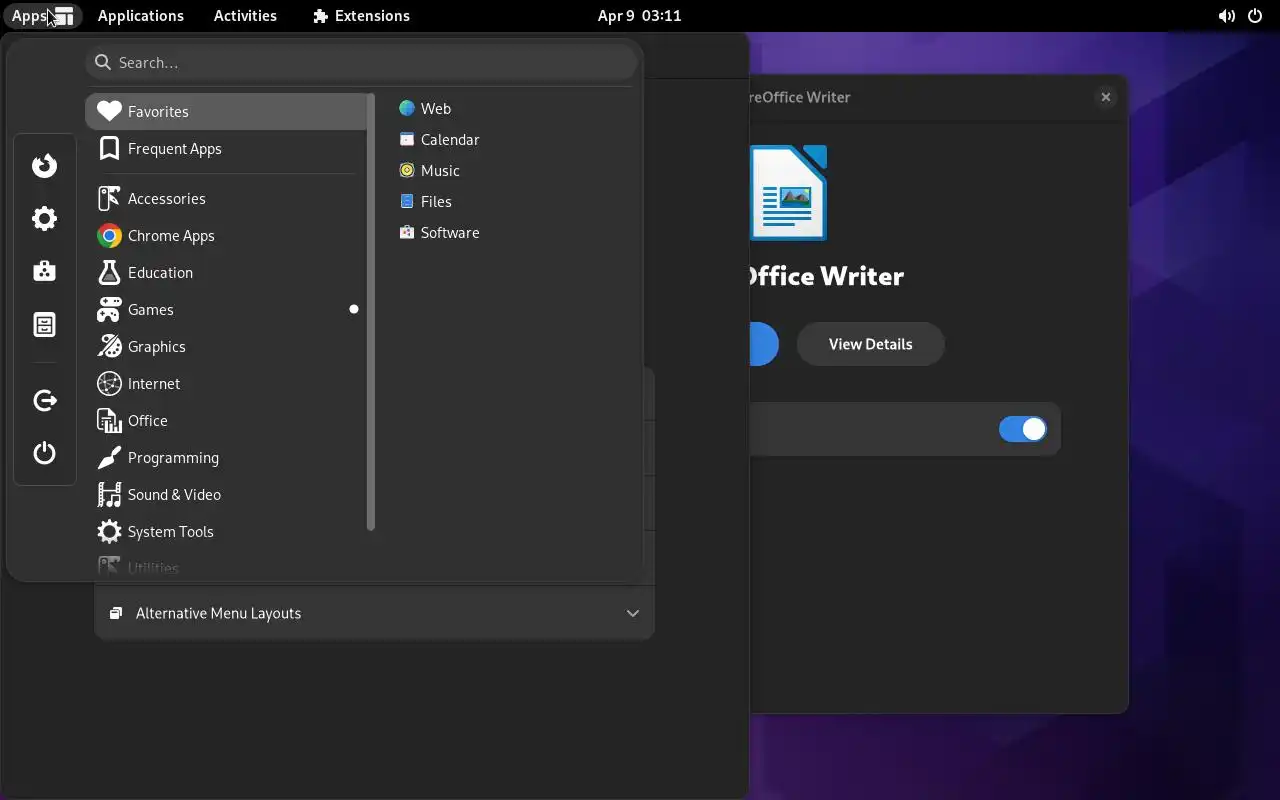Open the Apps menu button

[x=43, y=16]
